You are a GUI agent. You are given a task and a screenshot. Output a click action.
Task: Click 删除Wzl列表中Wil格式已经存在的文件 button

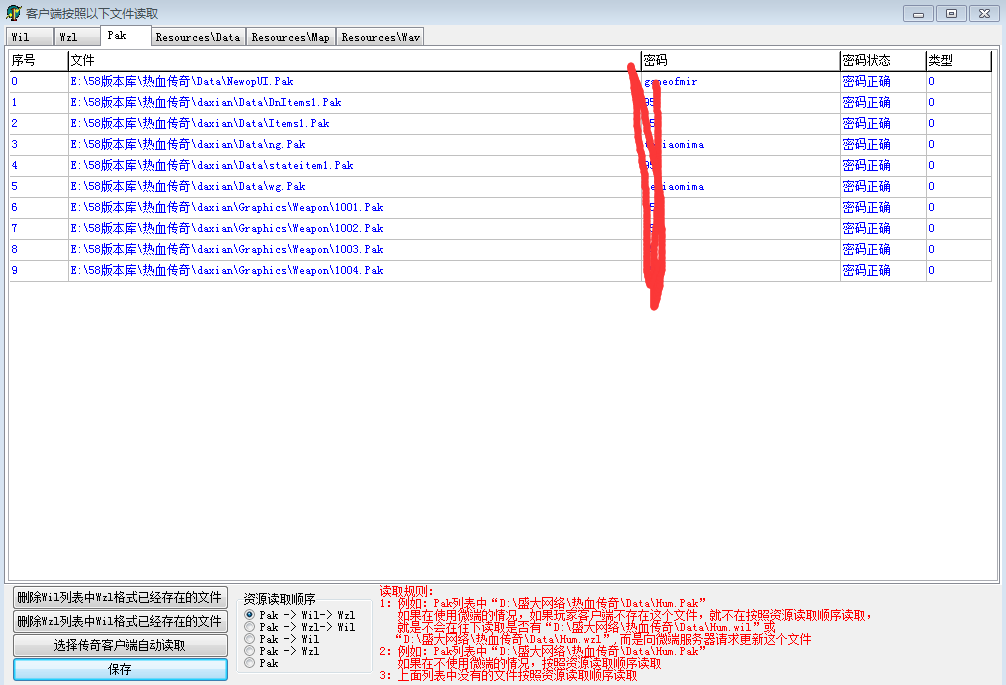click(120, 622)
